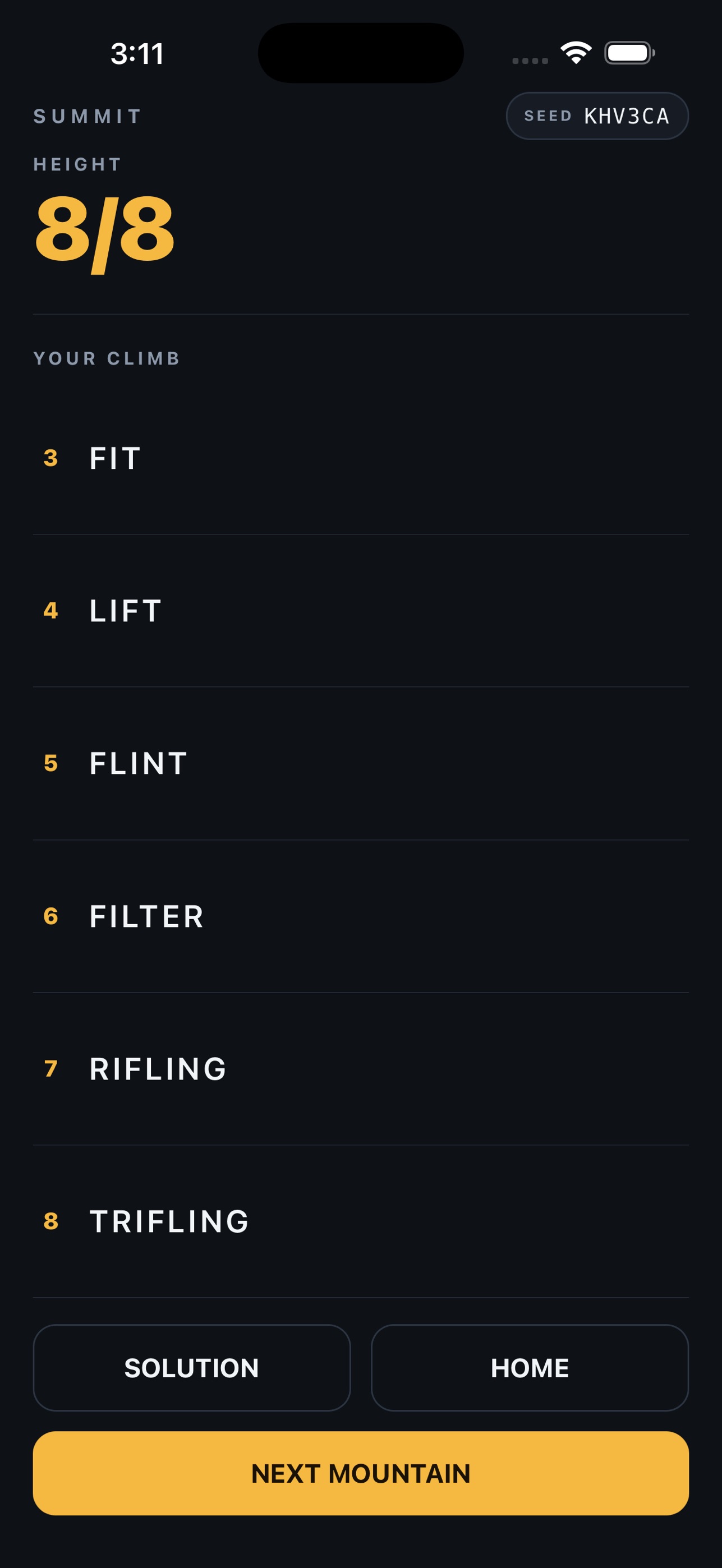Tap the step number 3 badge
The image size is (722, 1568).
[x=51, y=458]
